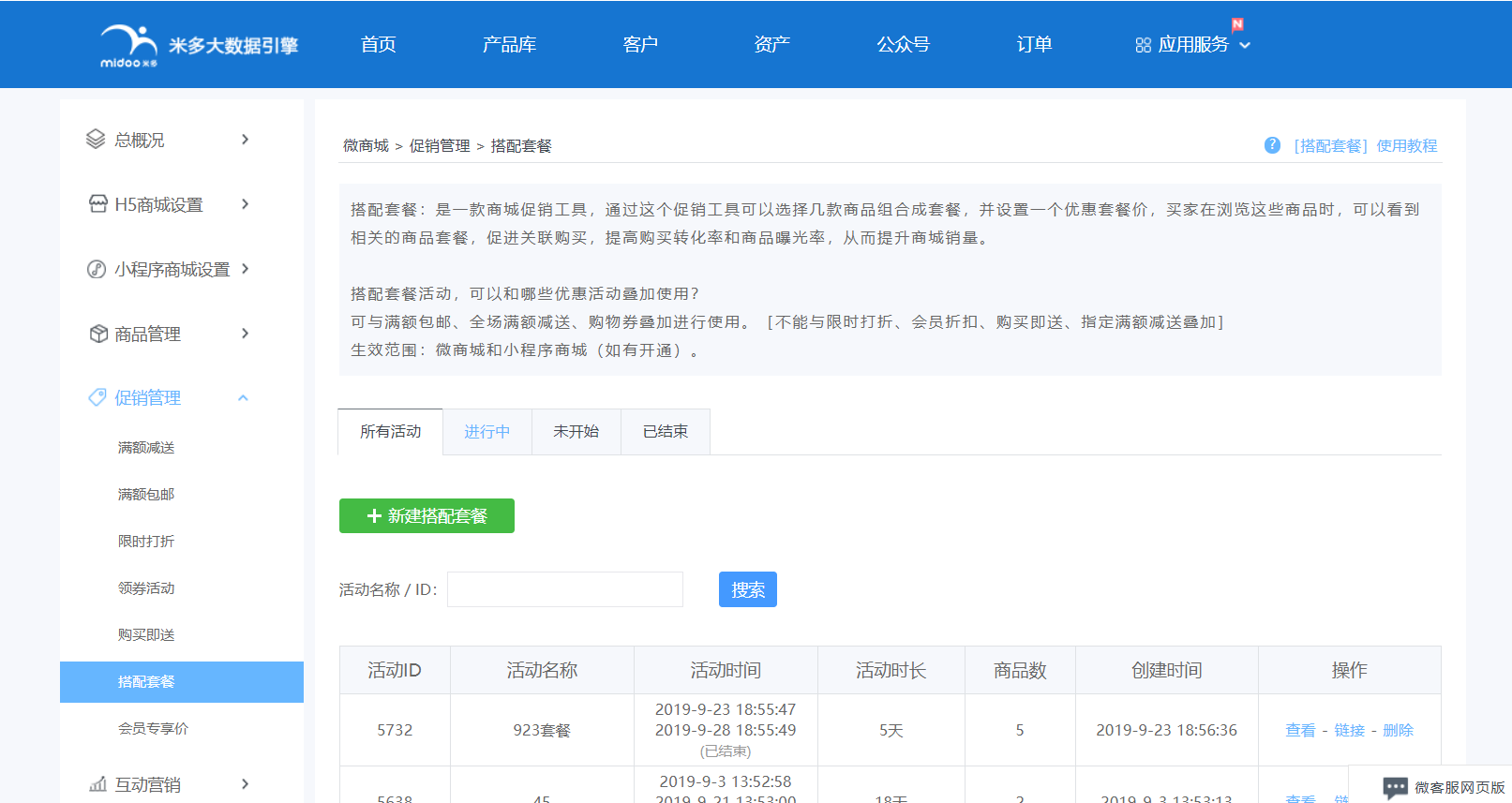Screen dimensions: 1512x803
Task: Click the 创建时间 column header
Action: [x=1166, y=670]
